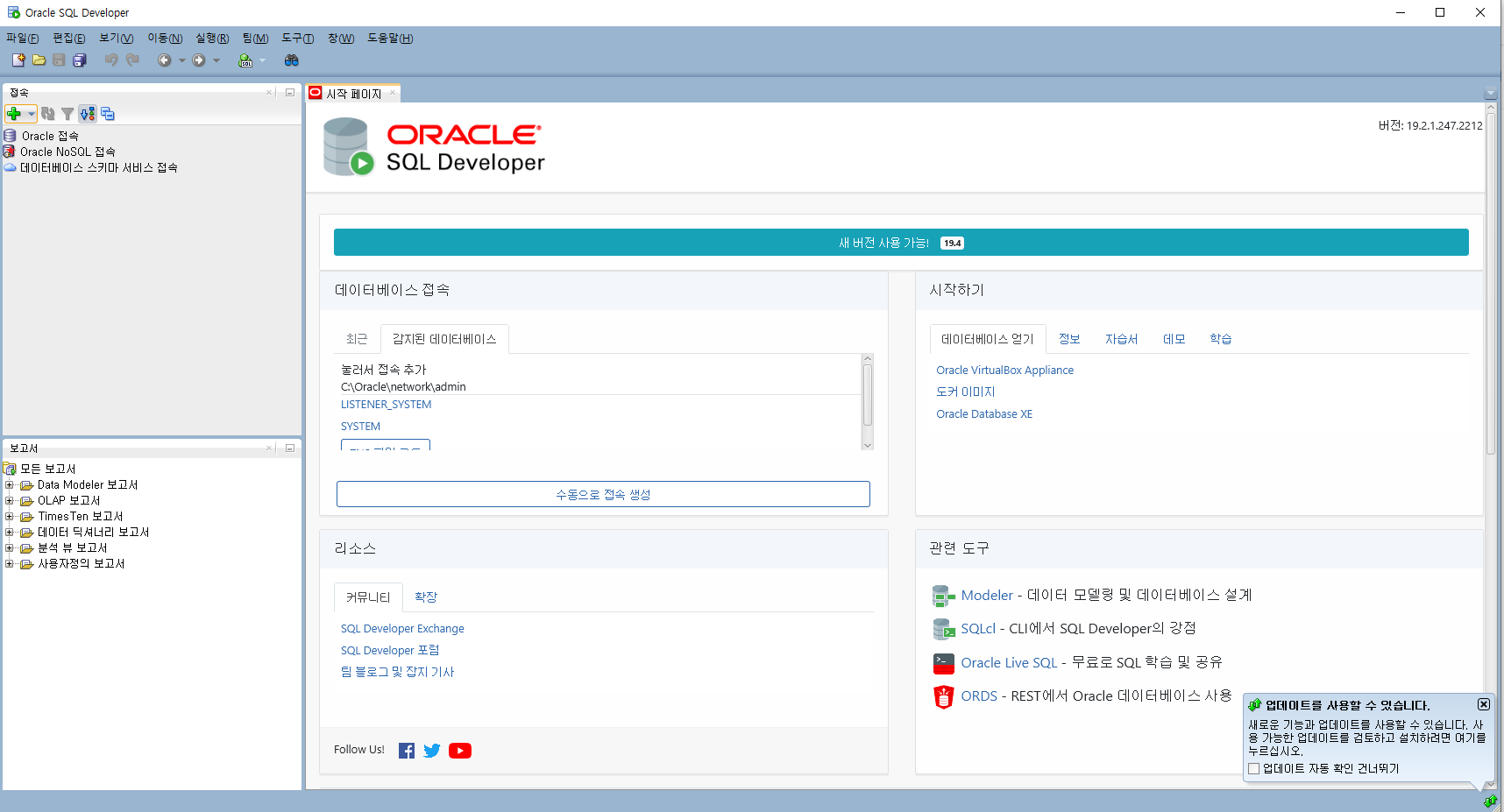Click the Back navigation arrow icon
1504x812 pixels.
[164, 60]
